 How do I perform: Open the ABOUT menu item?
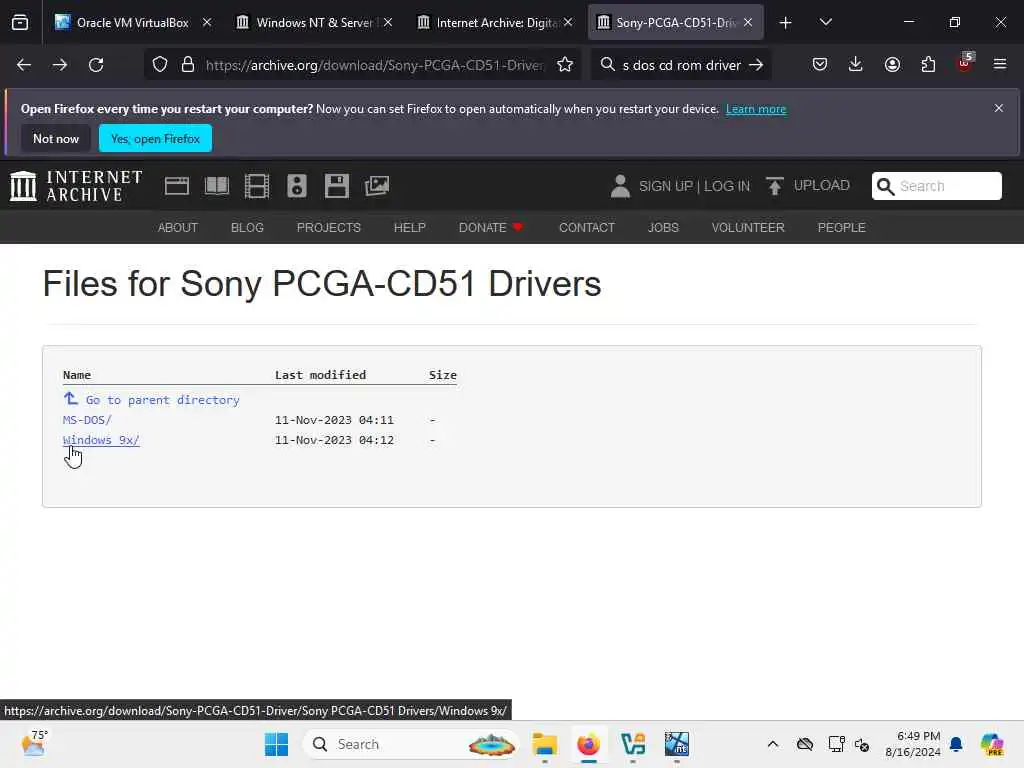point(178,228)
